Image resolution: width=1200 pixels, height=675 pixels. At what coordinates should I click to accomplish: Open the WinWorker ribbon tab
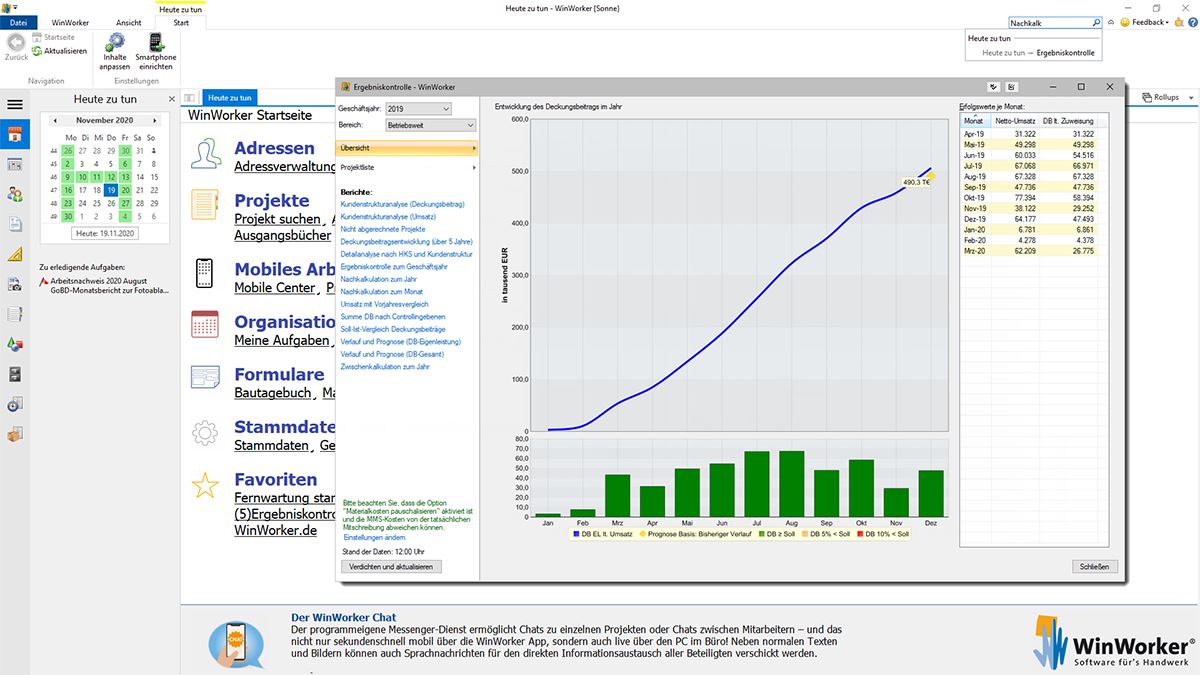(x=72, y=22)
